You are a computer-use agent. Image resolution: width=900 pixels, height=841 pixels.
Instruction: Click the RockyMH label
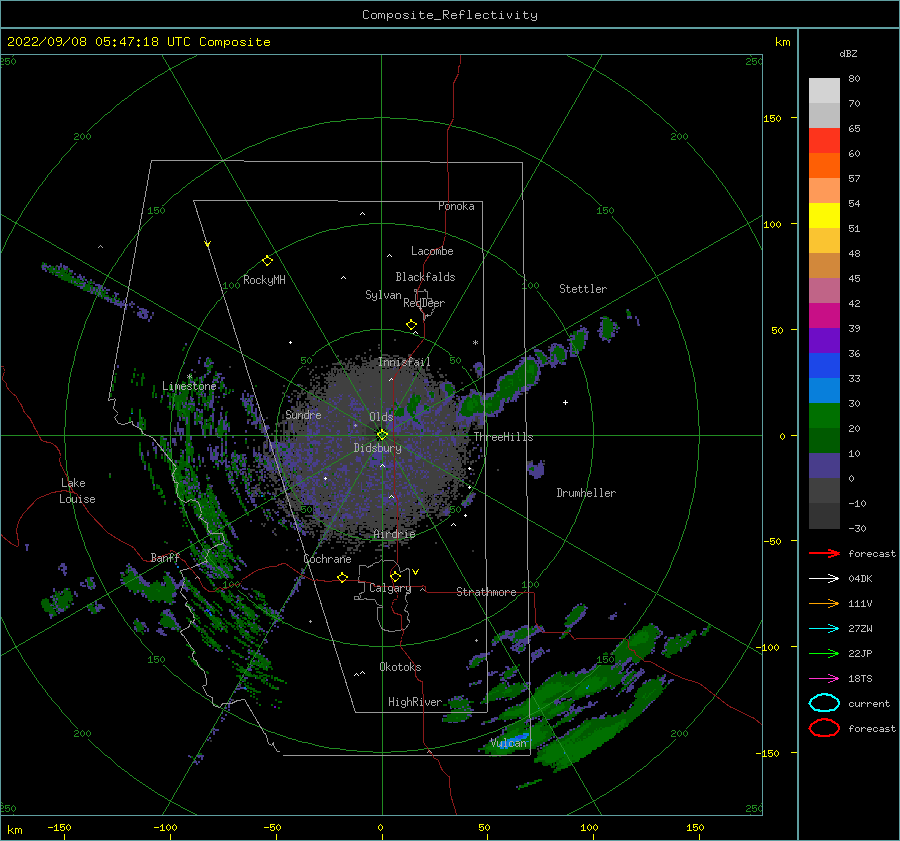(x=263, y=280)
